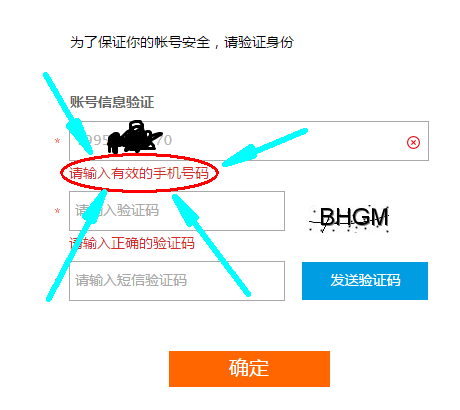Image resolution: width=460 pixels, height=410 pixels.
Task: Click the 为了保证你的帐号安全 header text
Action: pyautogui.click(x=140, y=42)
